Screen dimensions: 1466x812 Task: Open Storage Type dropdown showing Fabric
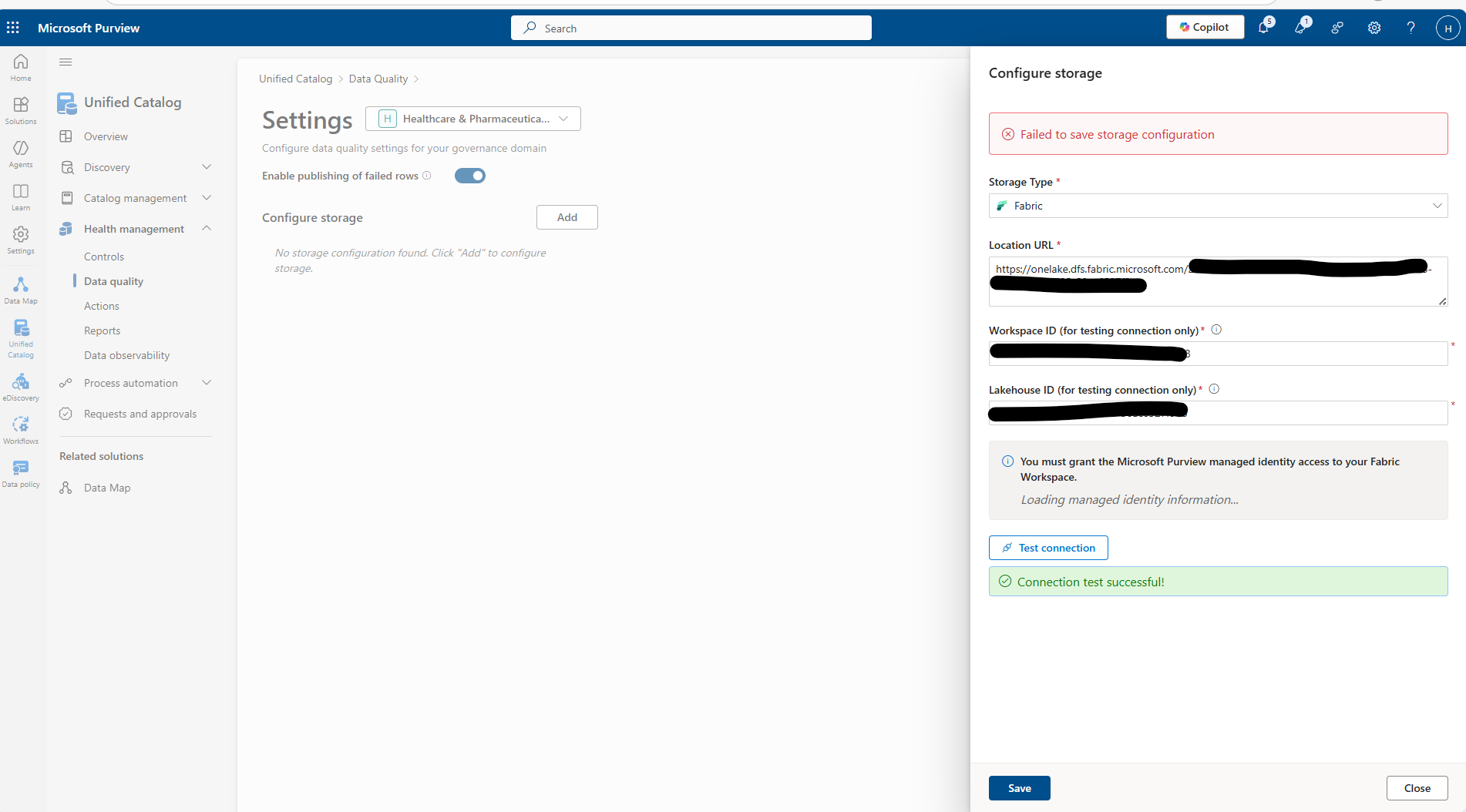(x=1218, y=206)
